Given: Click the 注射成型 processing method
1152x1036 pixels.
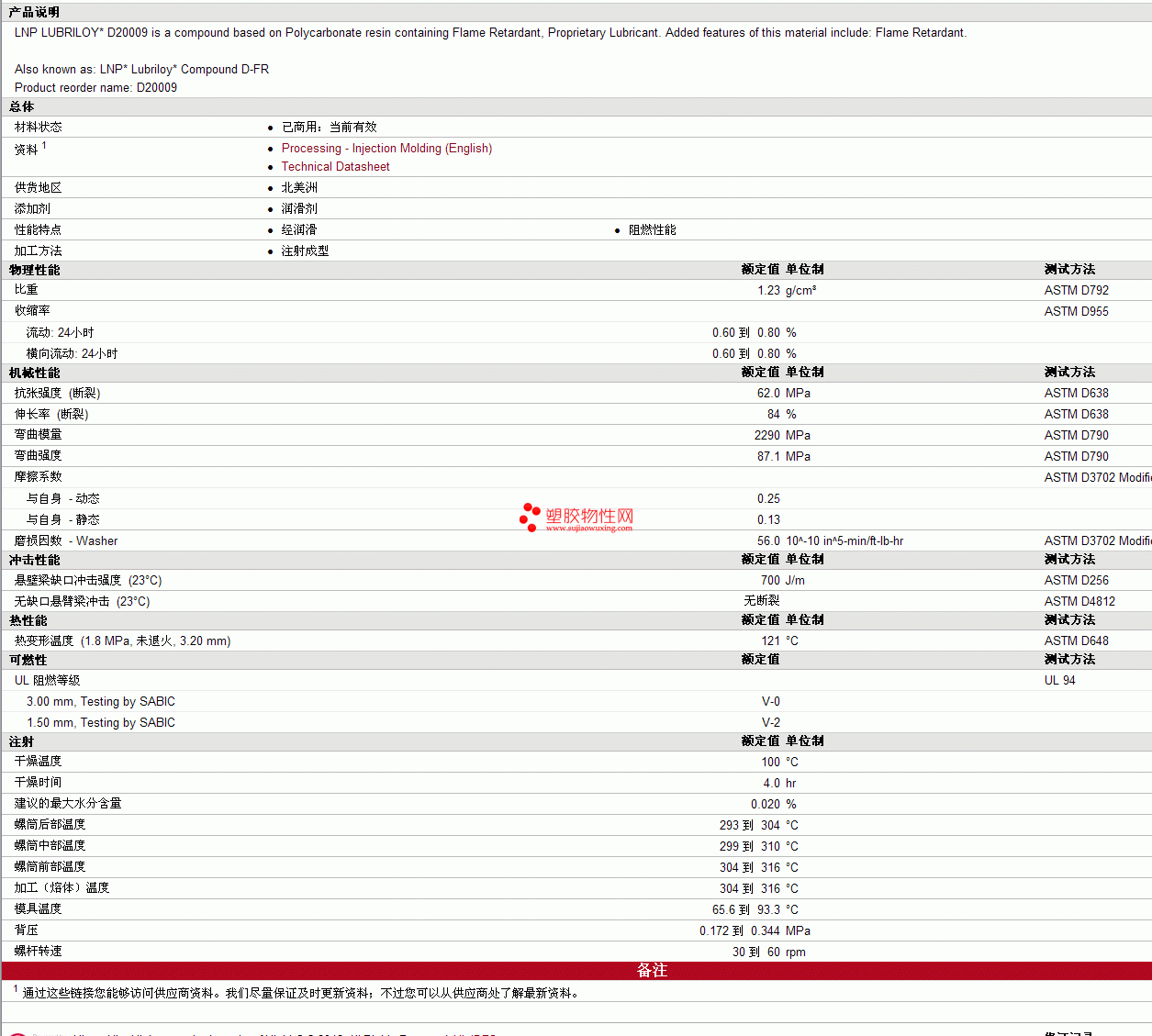Looking at the screenshot, I should [x=305, y=251].
